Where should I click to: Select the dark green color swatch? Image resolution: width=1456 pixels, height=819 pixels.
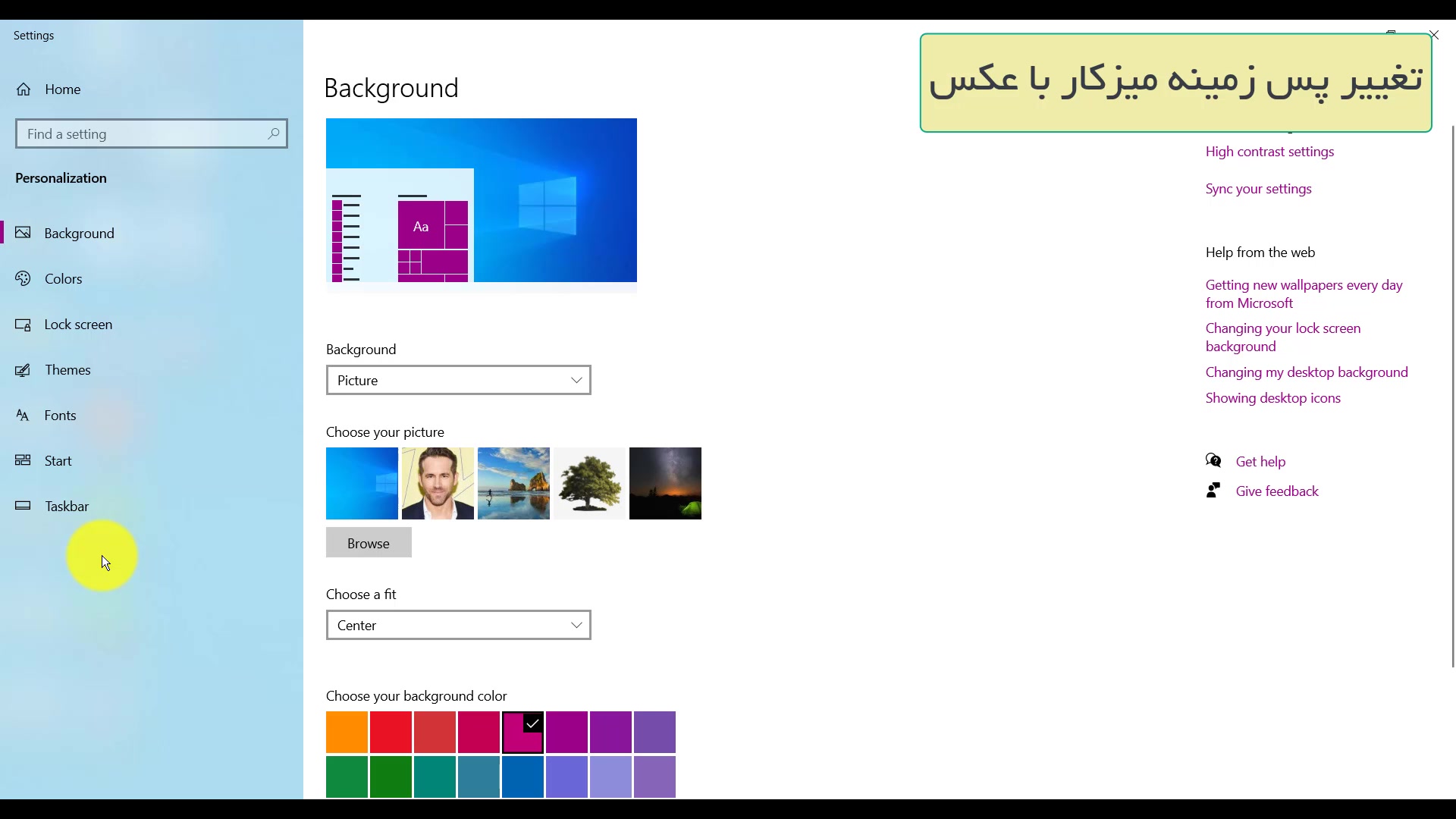[x=391, y=777]
